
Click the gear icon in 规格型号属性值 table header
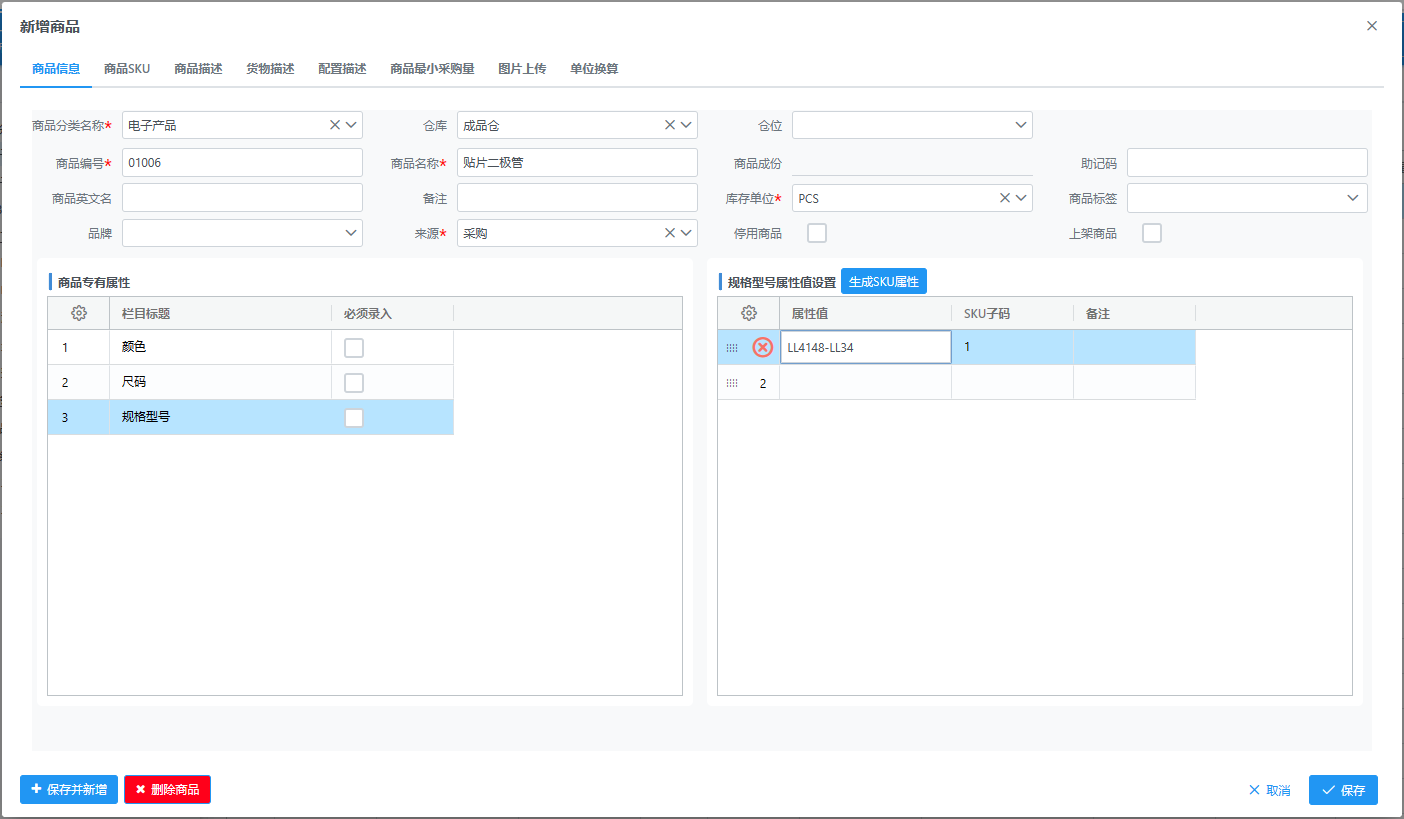[749, 313]
